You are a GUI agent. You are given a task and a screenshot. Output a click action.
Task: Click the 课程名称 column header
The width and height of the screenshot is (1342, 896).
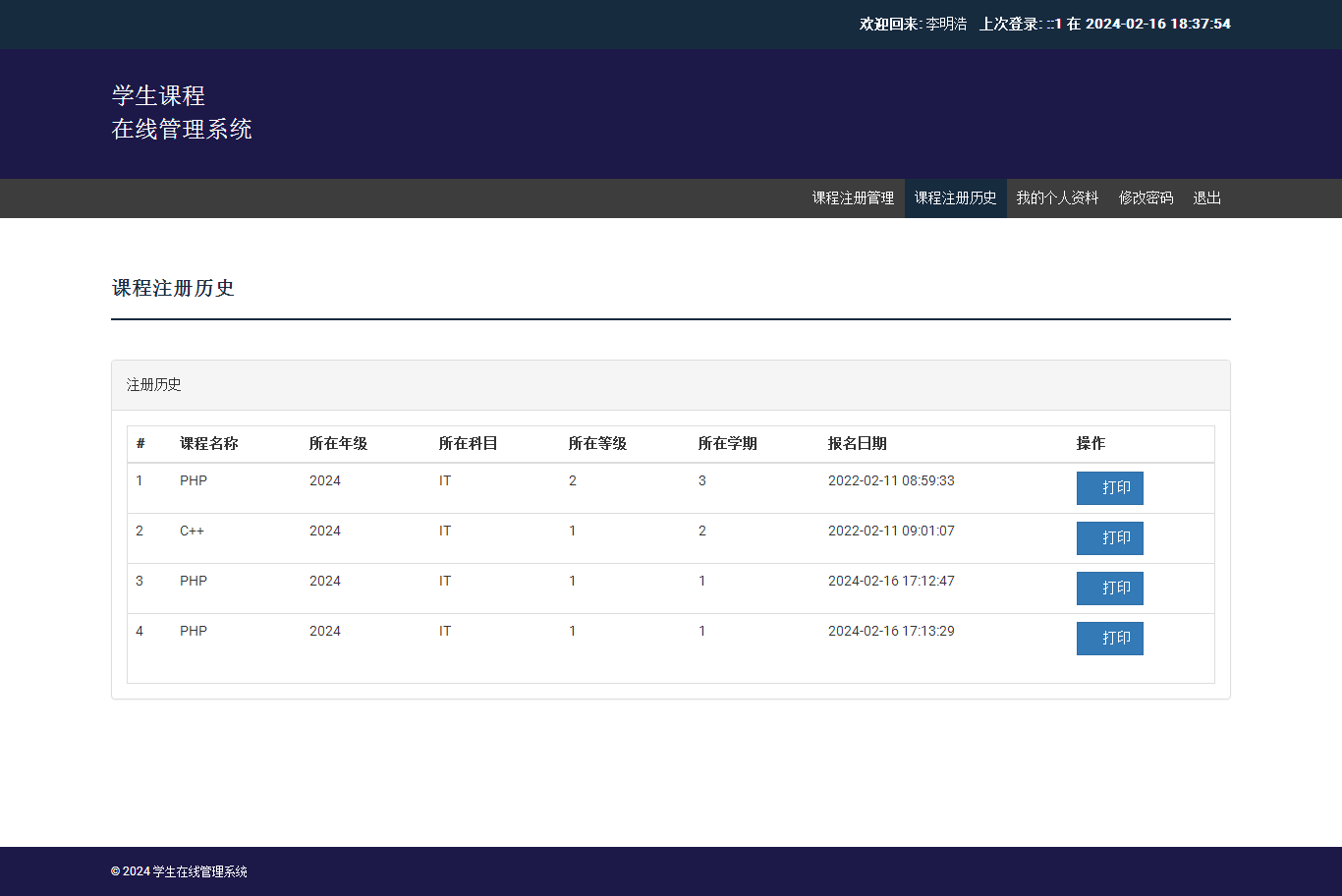tap(208, 444)
